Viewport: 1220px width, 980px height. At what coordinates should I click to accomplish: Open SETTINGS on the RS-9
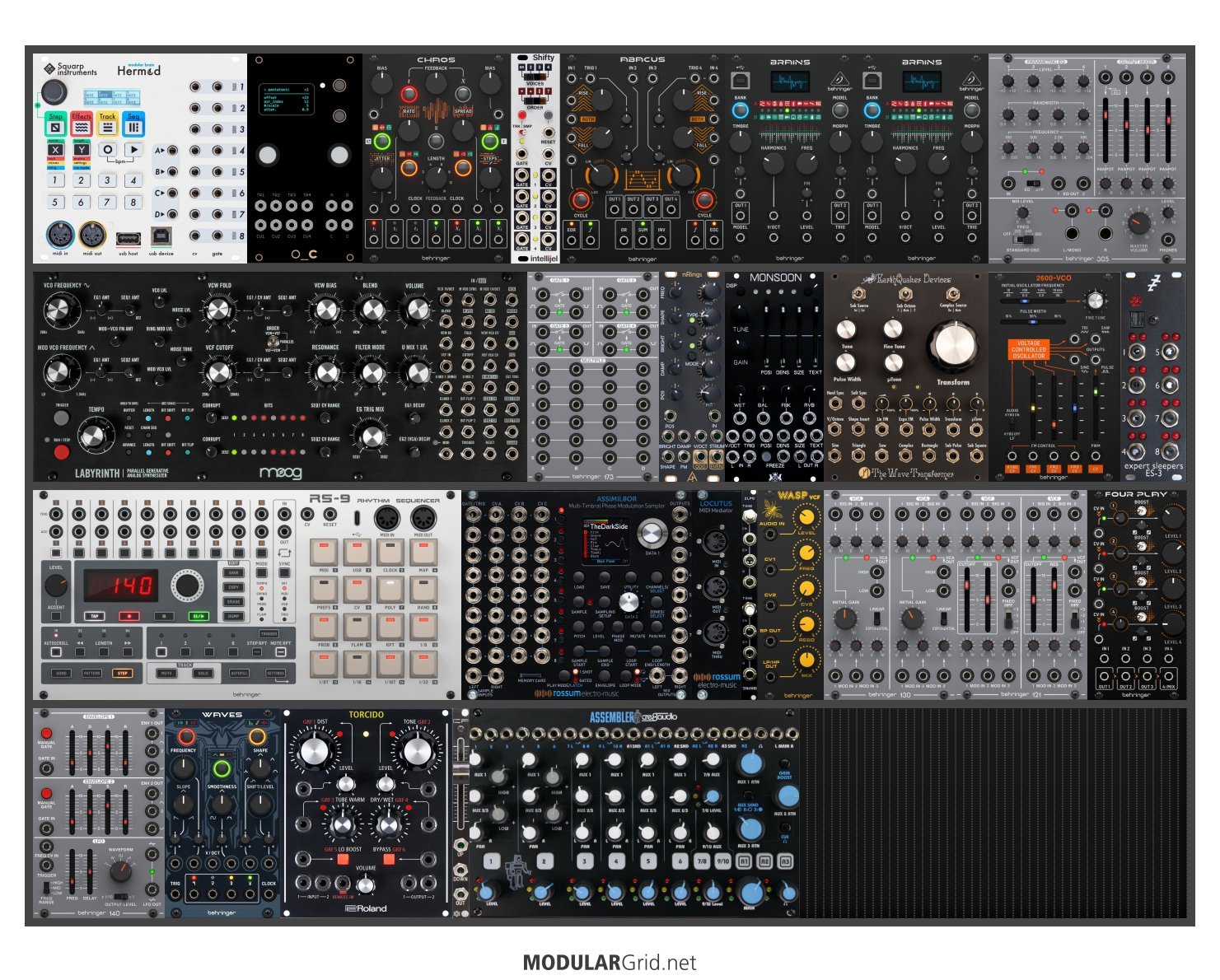(x=275, y=673)
